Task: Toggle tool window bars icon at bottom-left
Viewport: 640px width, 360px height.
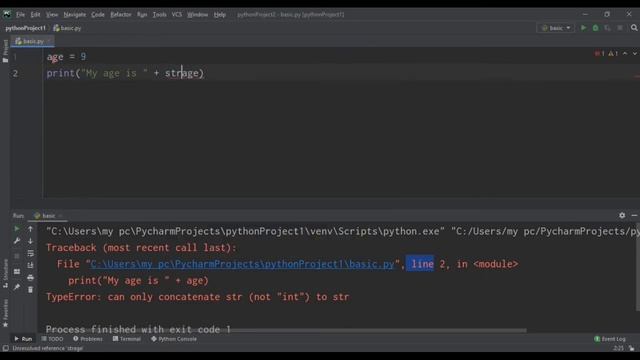Action: 5,348
